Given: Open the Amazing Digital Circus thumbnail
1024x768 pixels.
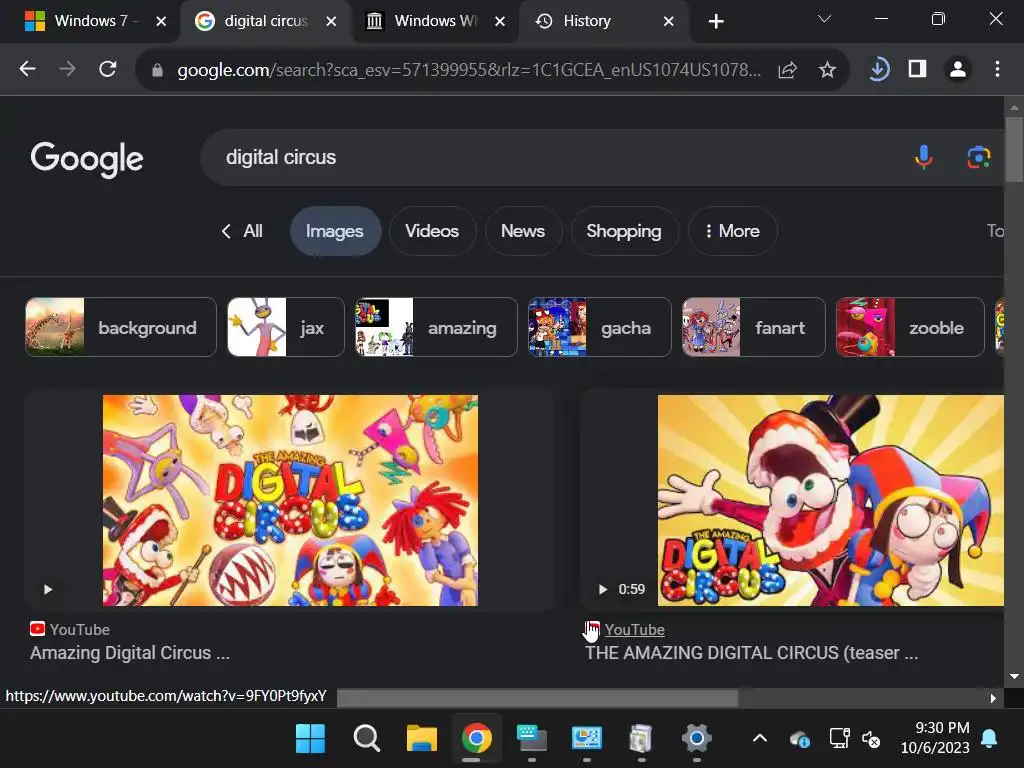Looking at the screenshot, I should coord(290,500).
